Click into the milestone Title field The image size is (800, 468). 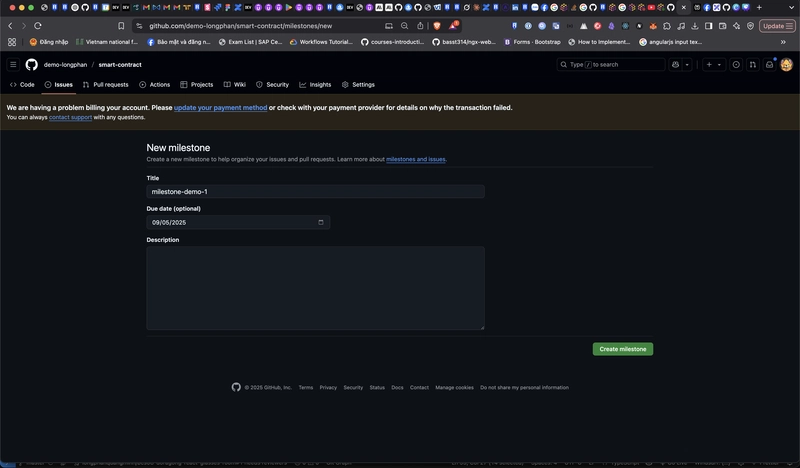pyautogui.click(x=315, y=191)
